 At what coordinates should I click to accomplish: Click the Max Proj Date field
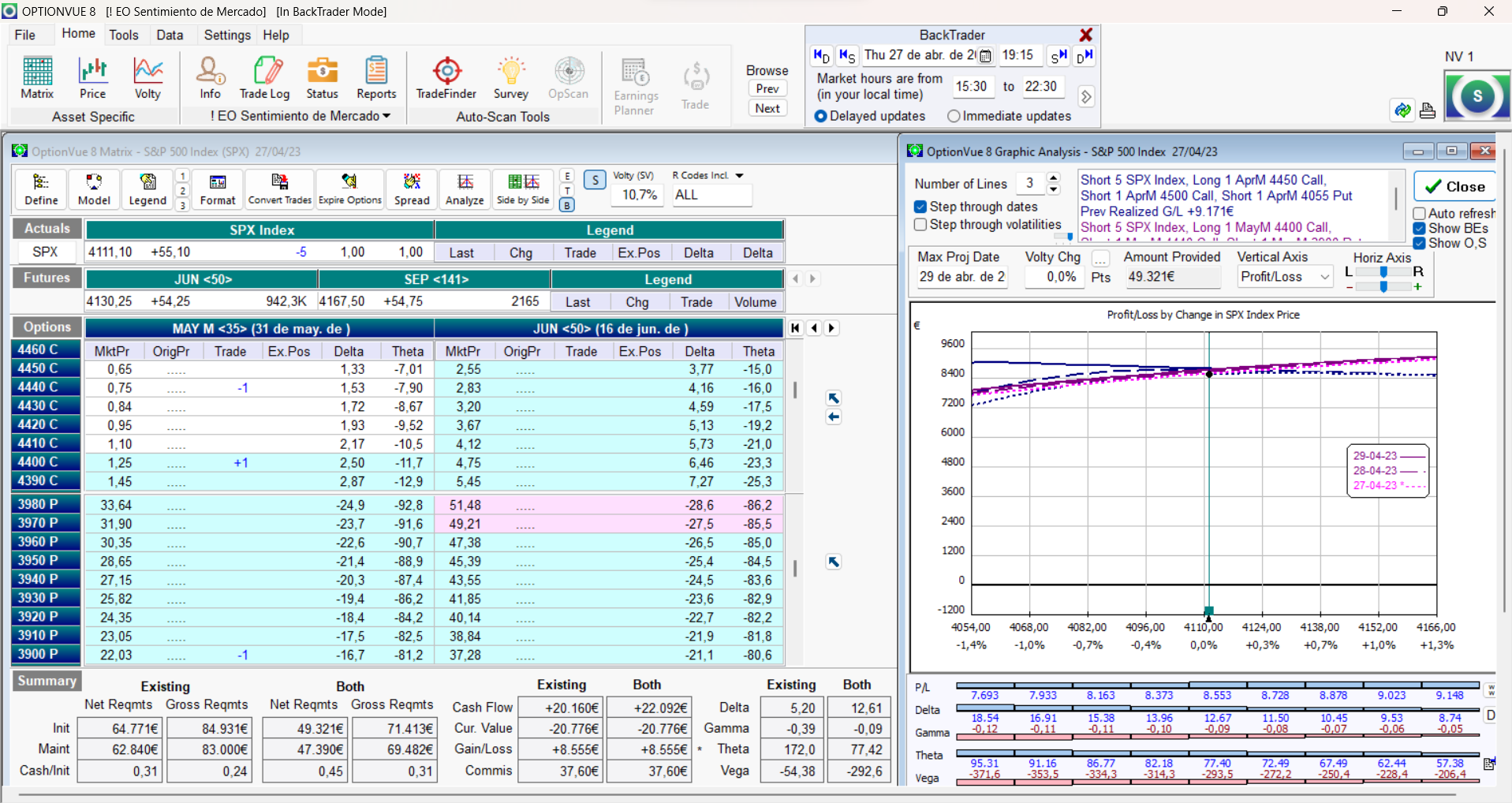tap(961, 277)
